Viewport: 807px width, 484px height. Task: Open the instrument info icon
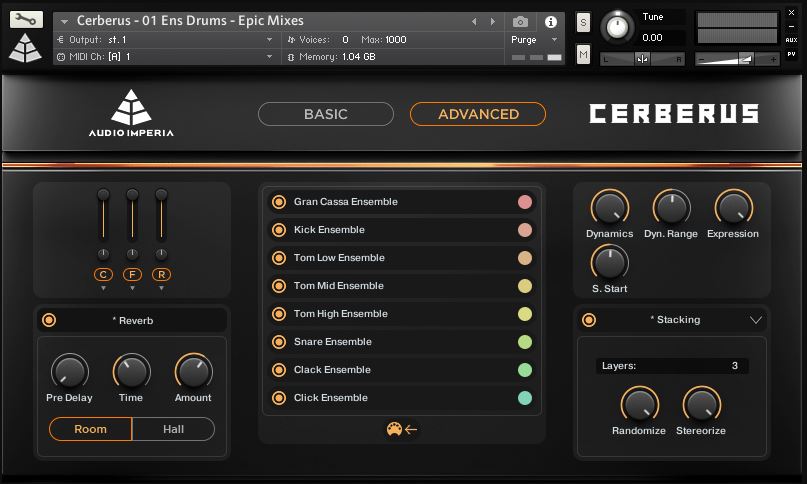(551, 22)
